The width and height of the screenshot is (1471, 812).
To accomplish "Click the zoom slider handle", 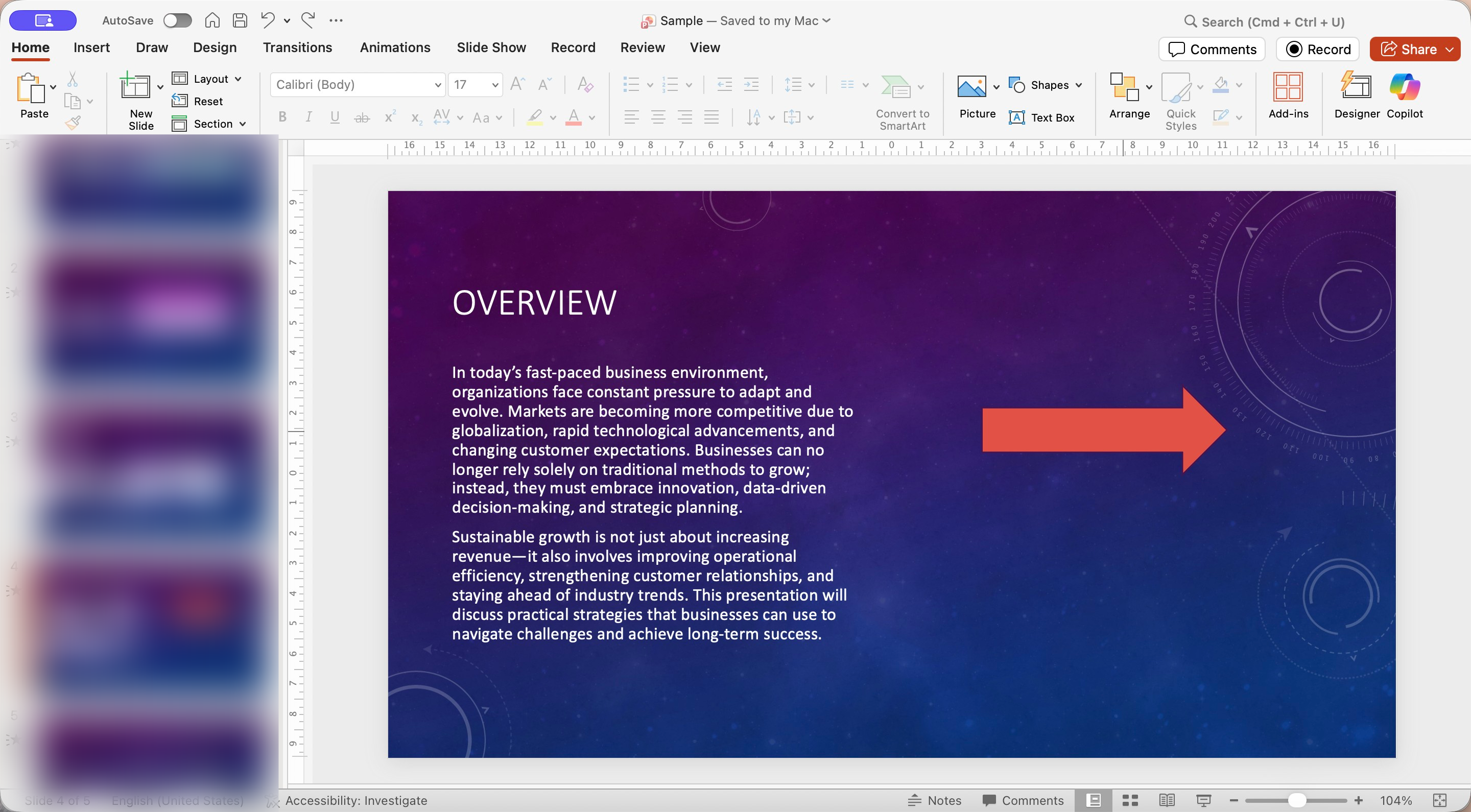I will coord(1297,800).
